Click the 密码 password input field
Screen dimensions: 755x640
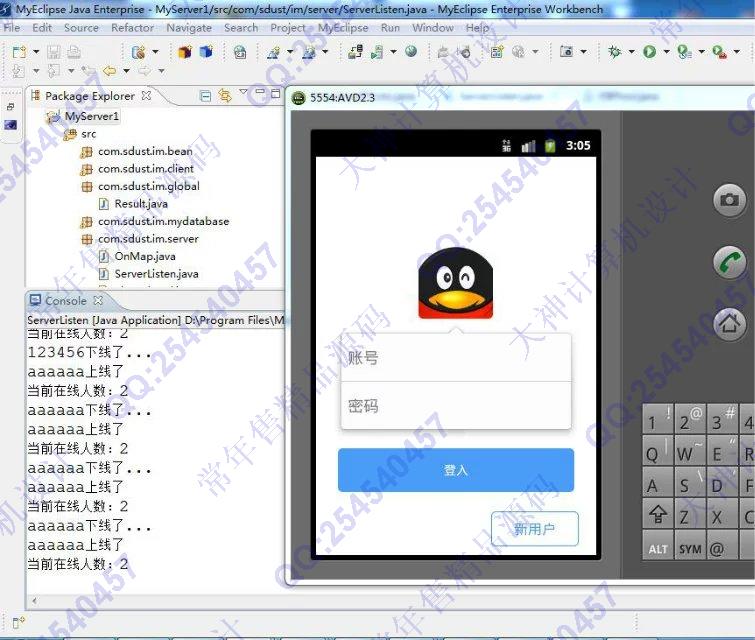point(456,405)
